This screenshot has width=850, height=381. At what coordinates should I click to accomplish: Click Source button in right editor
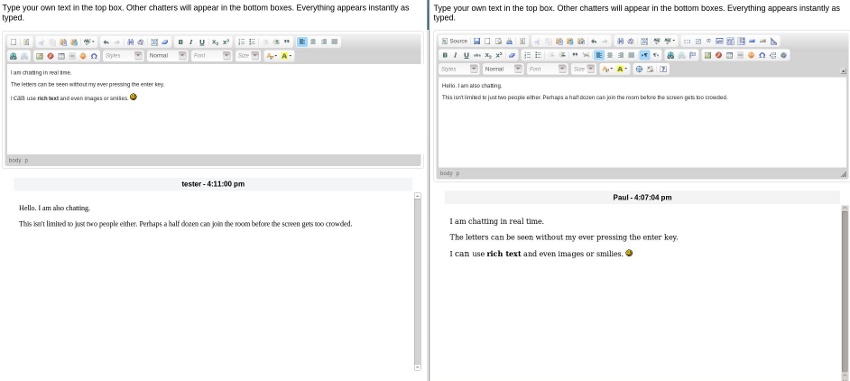coord(454,41)
